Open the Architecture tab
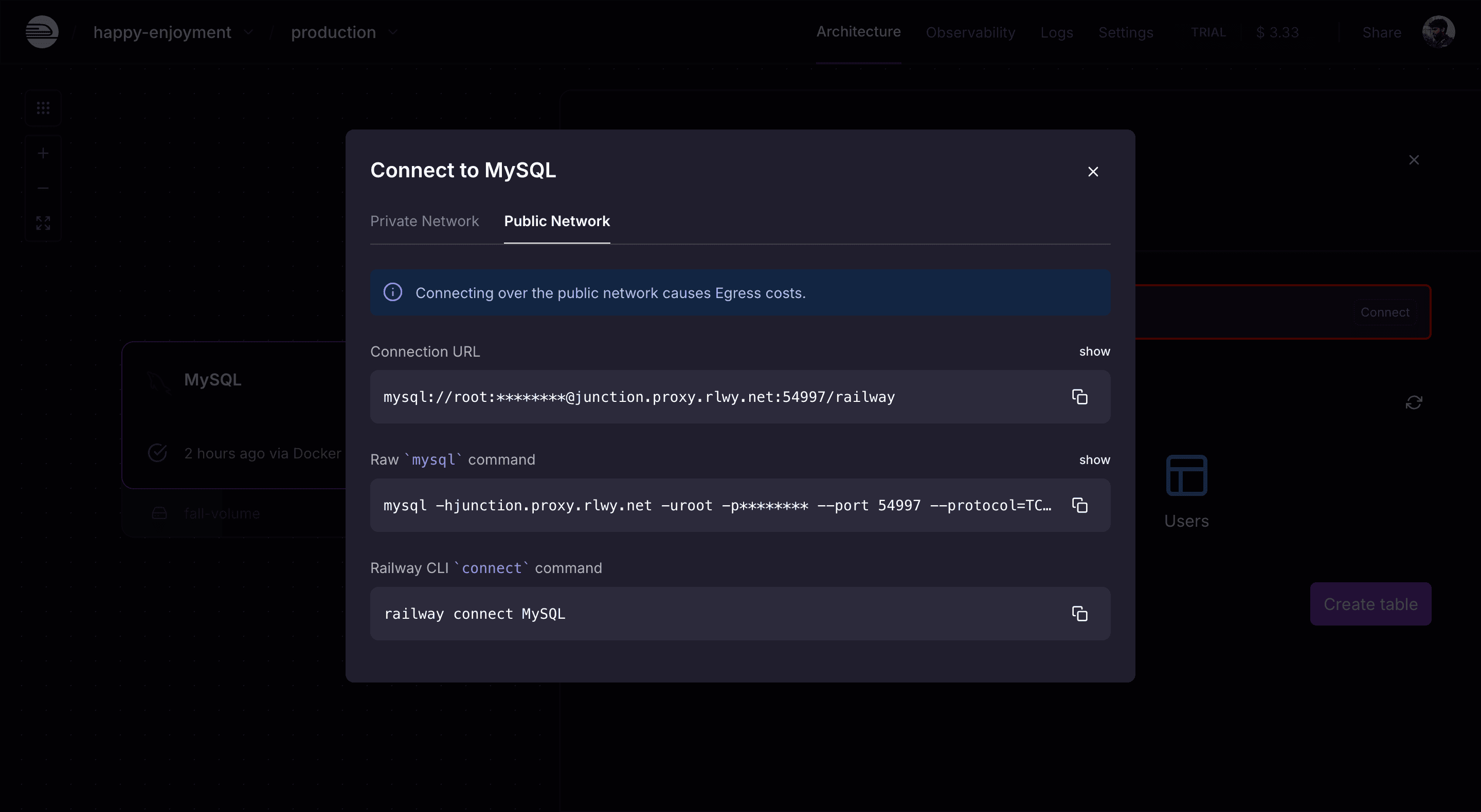The height and width of the screenshot is (812, 1481). 858,32
